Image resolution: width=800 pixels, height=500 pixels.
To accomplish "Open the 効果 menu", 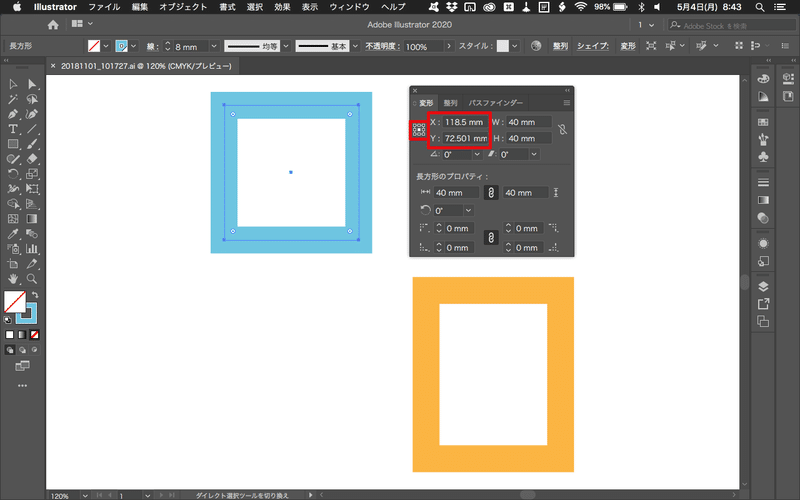I will (282, 7).
